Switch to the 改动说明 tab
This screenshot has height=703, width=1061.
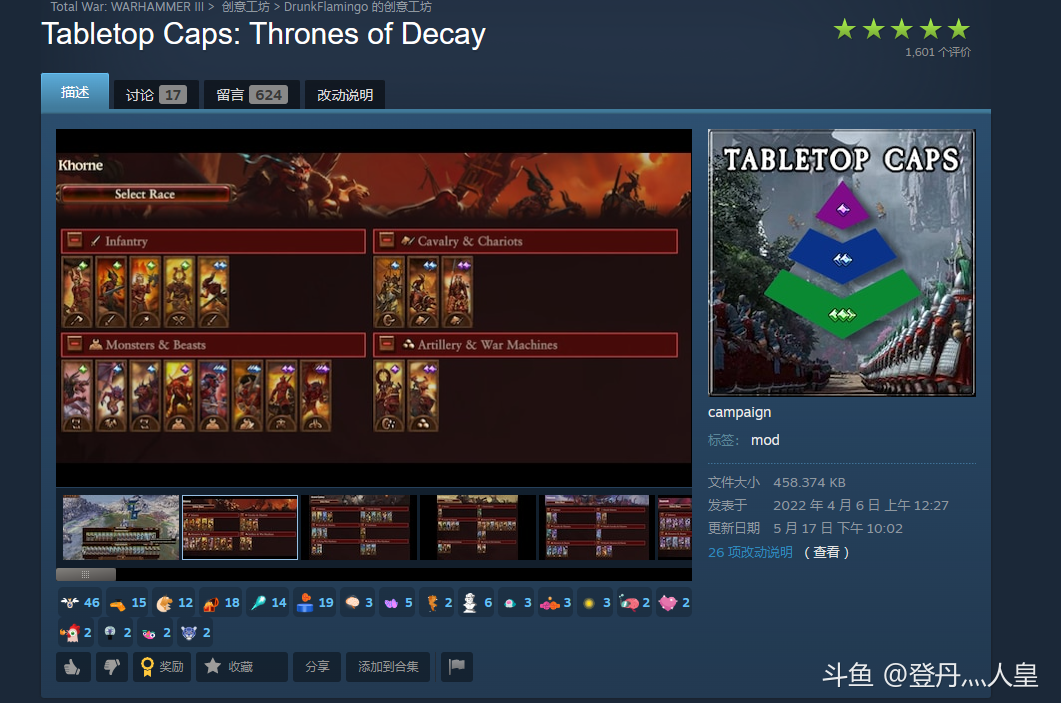pyautogui.click(x=344, y=94)
